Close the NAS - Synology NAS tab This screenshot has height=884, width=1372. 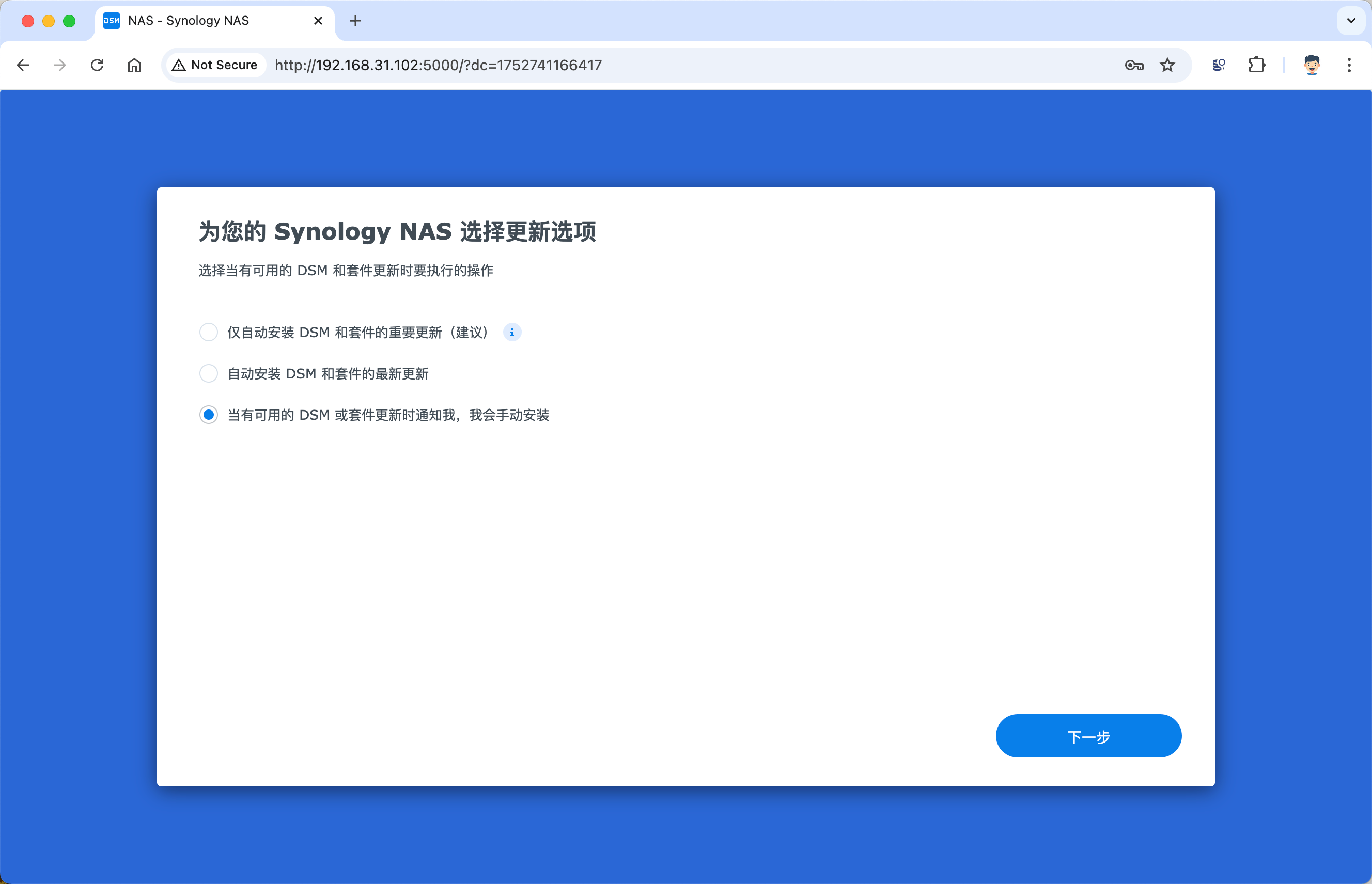tap(318, 21)
